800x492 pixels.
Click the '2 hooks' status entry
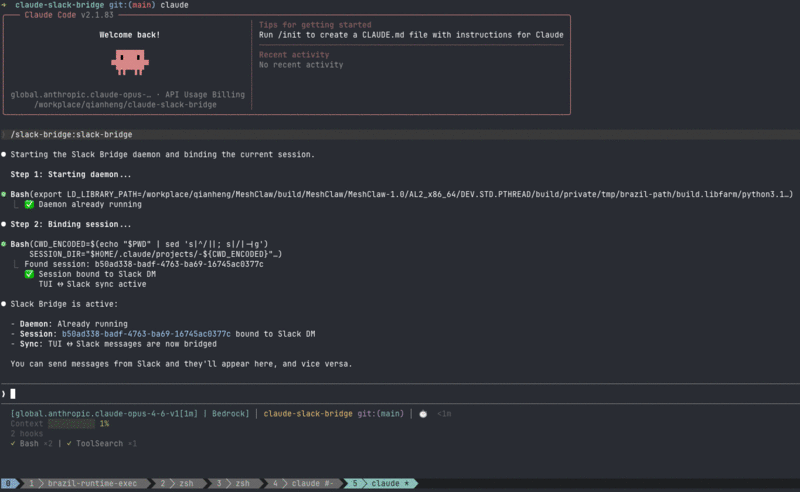(27, 434)
